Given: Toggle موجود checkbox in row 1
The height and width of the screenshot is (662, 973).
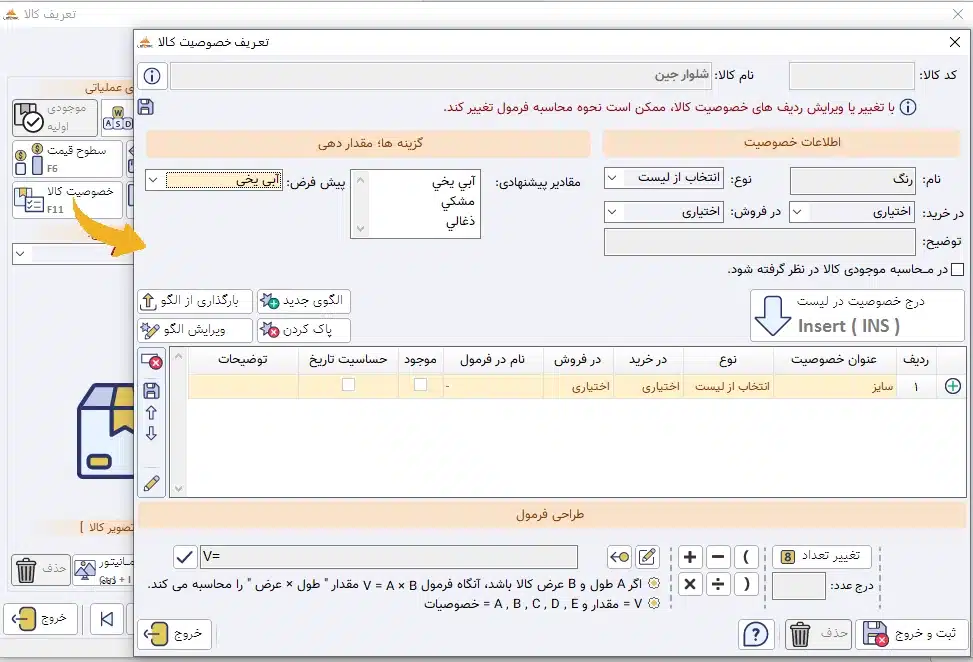Looking at the screenshot, I should click(420, 385).
